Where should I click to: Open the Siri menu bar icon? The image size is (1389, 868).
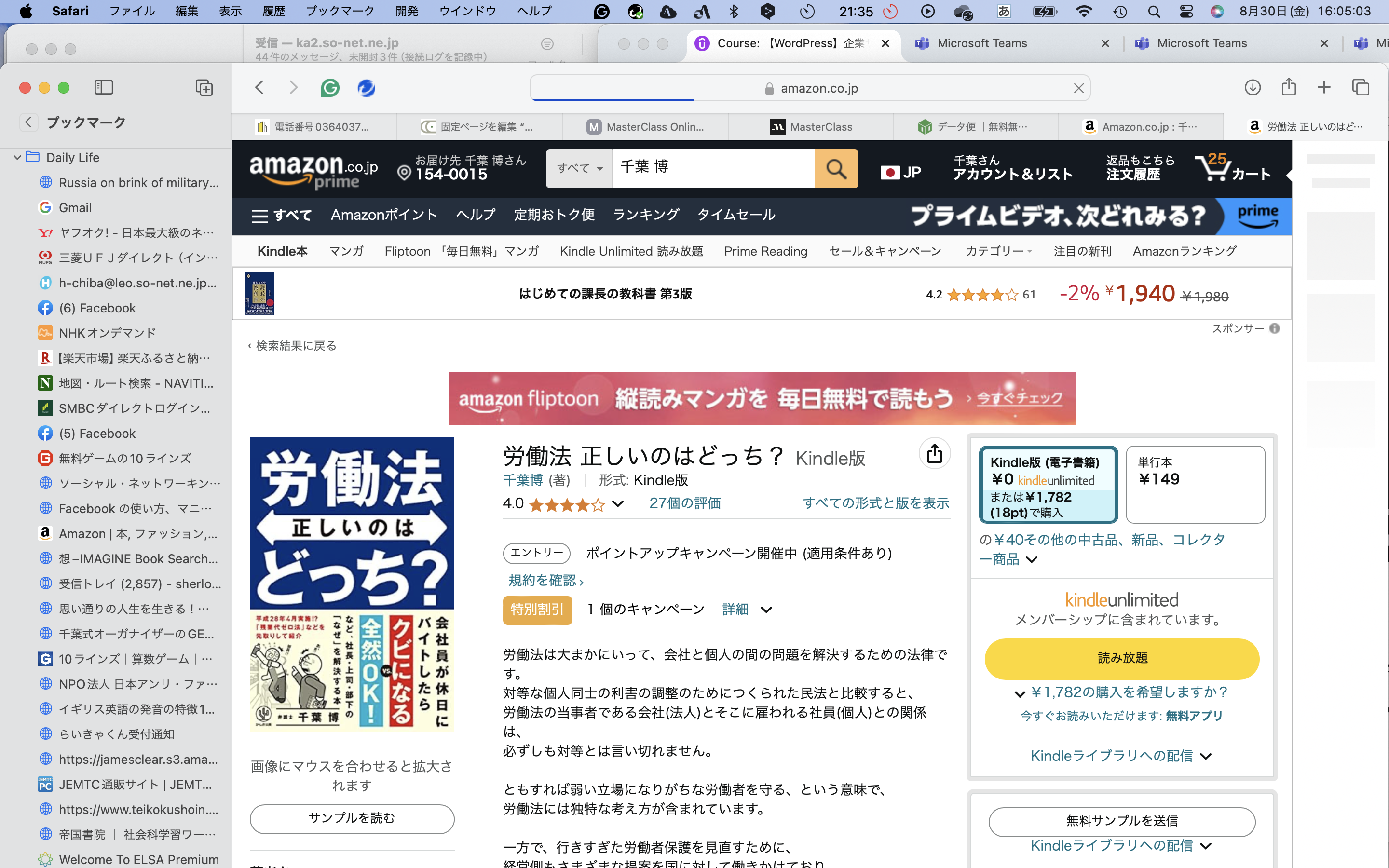coord(1217,12)
